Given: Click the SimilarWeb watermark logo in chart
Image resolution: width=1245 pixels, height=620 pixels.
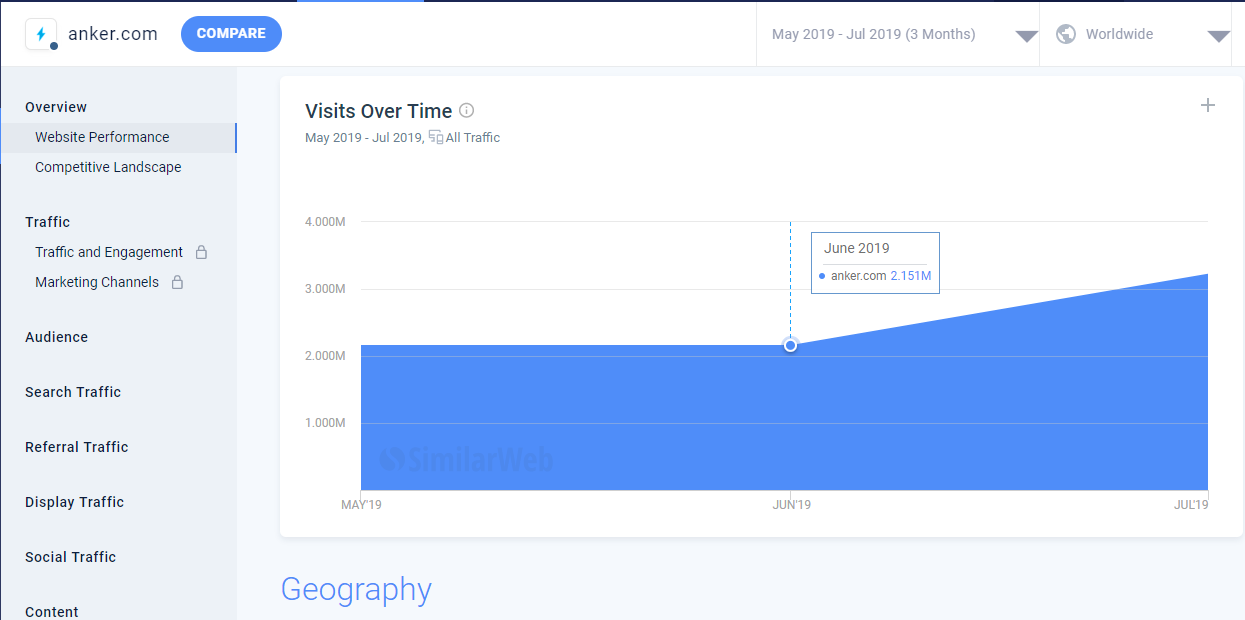Looking at the screenshot, I should click(466, 459).
